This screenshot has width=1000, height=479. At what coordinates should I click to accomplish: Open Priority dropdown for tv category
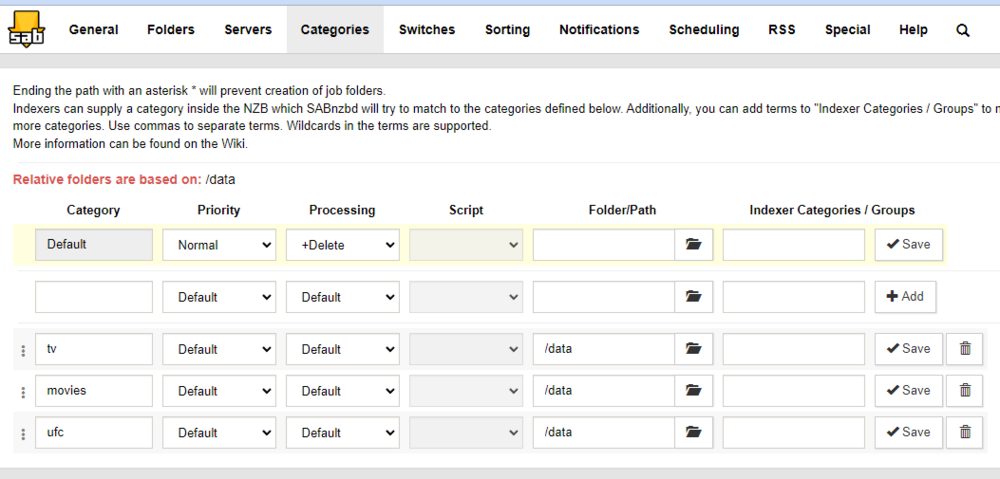[219, 350]
